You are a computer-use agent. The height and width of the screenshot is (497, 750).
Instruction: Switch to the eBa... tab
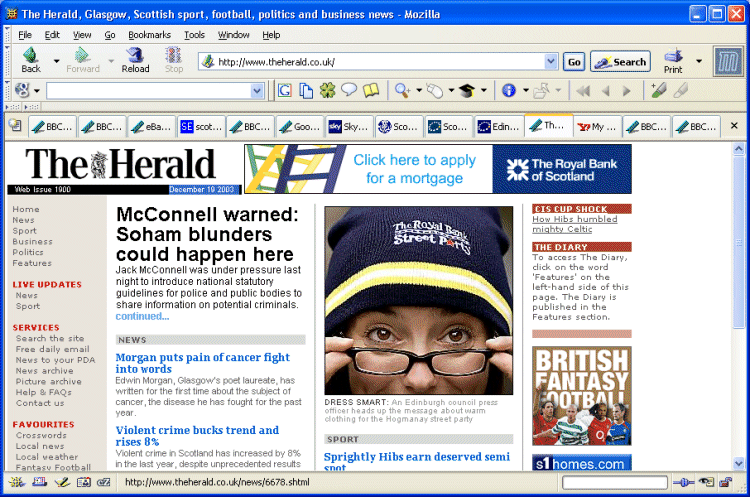(151, 127)
